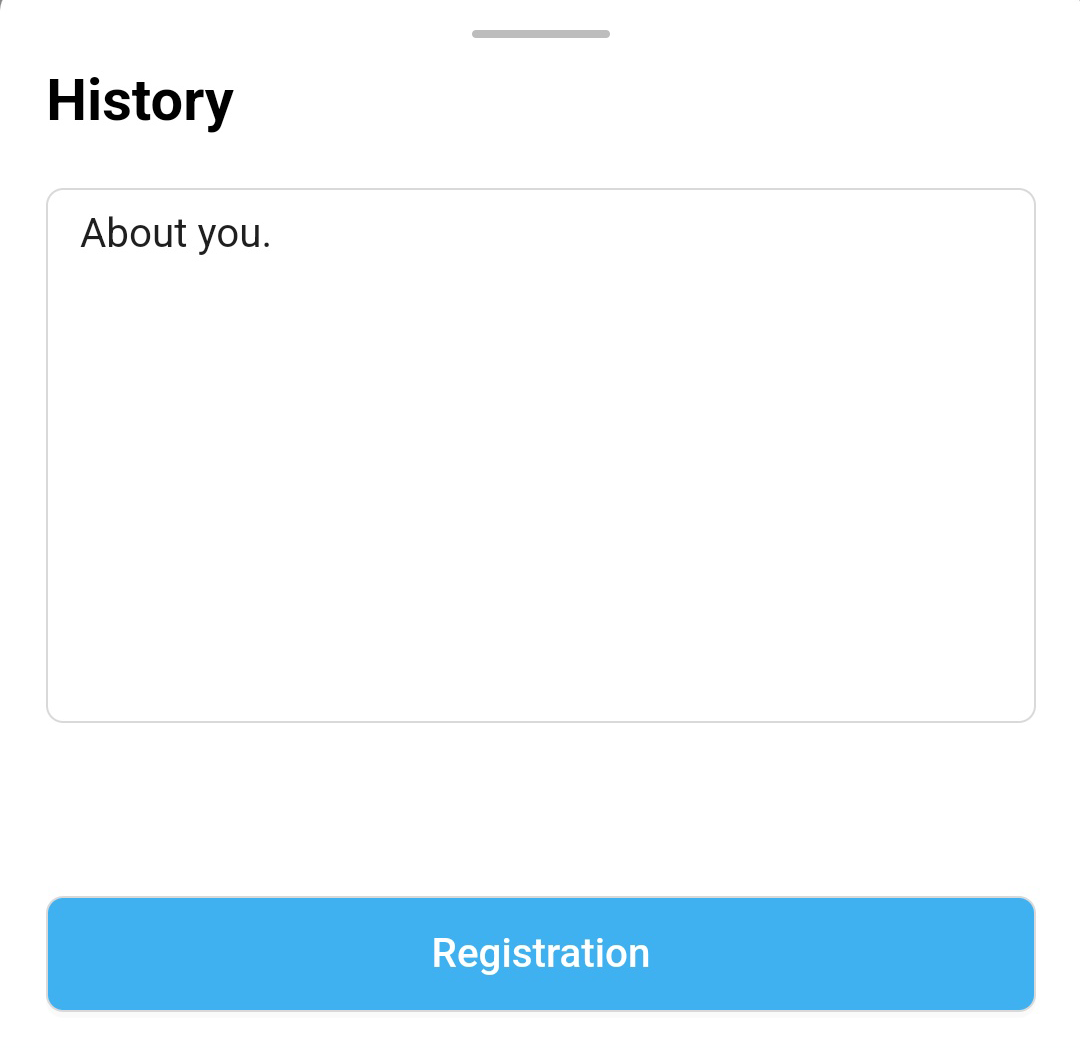This screenshot has width=1080, height=1050.
Task: Tap the white Registration label
Action: 540,953
